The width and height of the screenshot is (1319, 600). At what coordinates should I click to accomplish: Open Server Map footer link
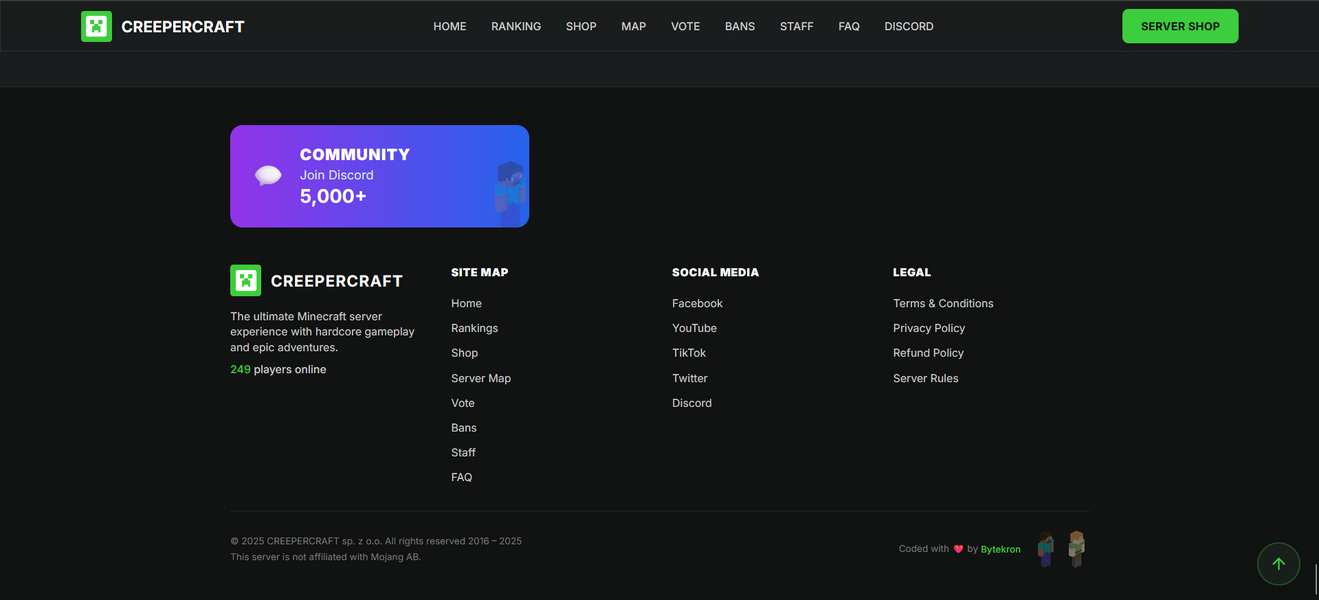481,378
